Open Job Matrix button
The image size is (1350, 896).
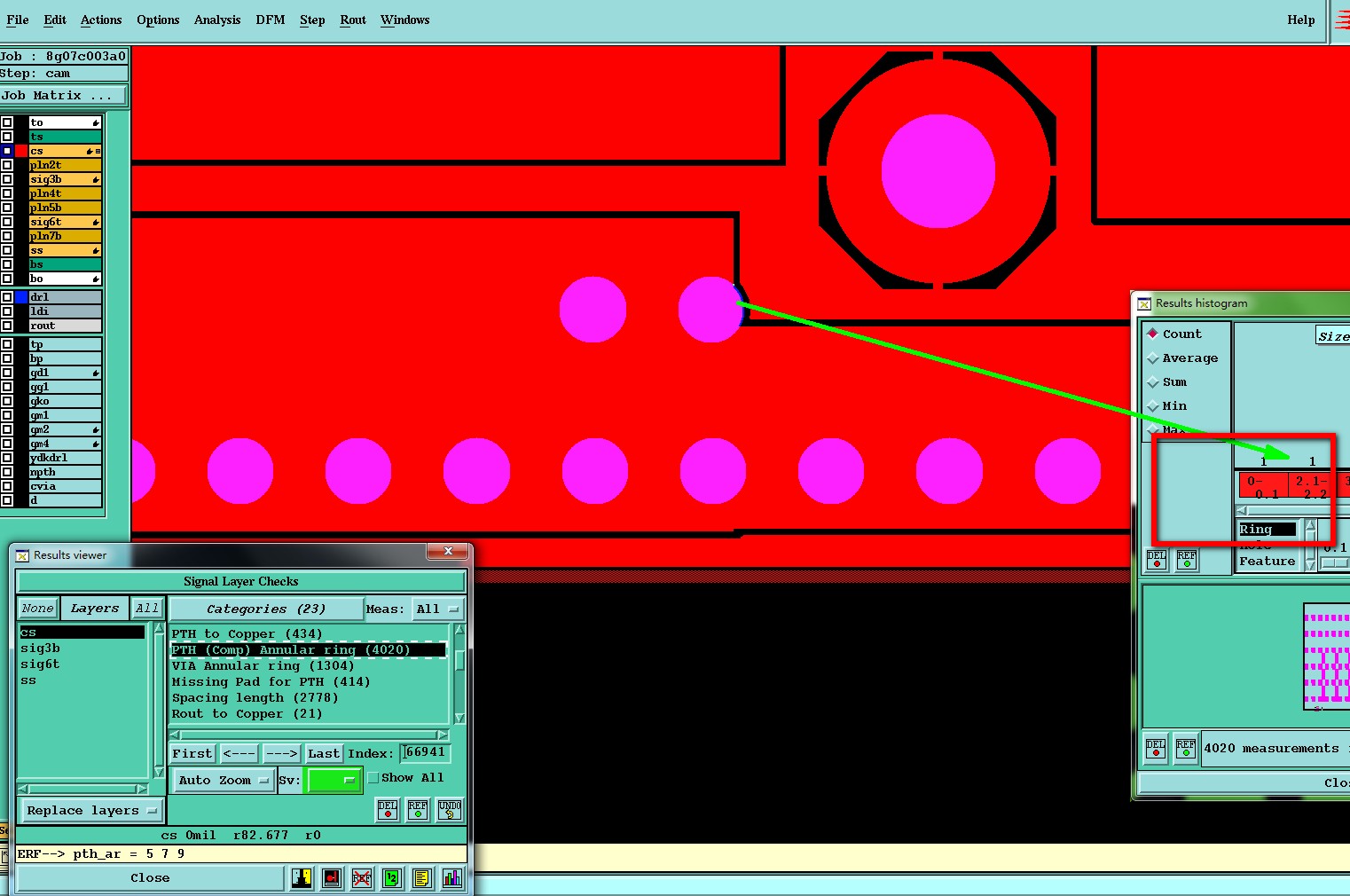(x=63, y=96)
